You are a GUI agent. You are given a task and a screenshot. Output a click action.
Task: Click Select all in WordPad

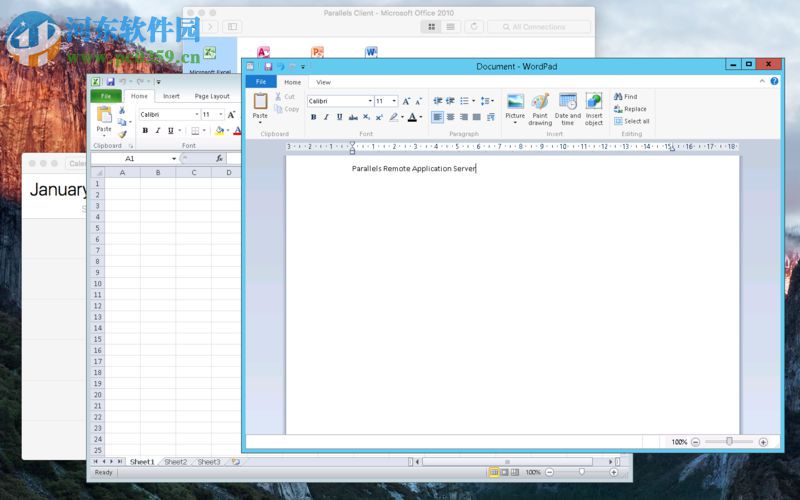tap(632, 121)
